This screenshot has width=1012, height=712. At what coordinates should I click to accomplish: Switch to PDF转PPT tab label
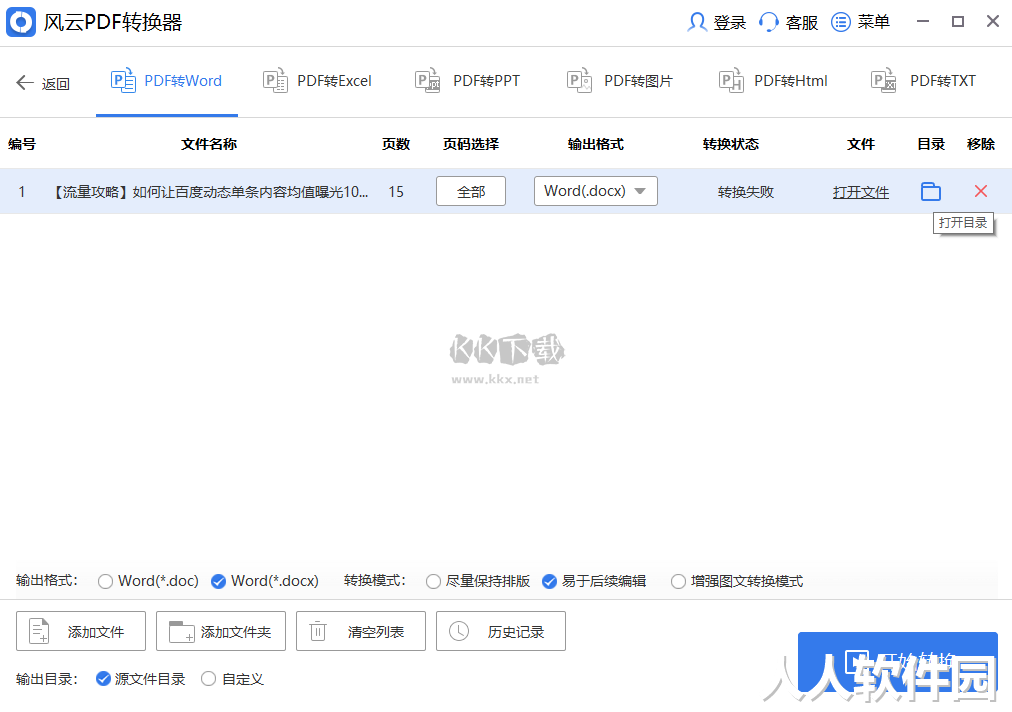click(x=487, y=81)
